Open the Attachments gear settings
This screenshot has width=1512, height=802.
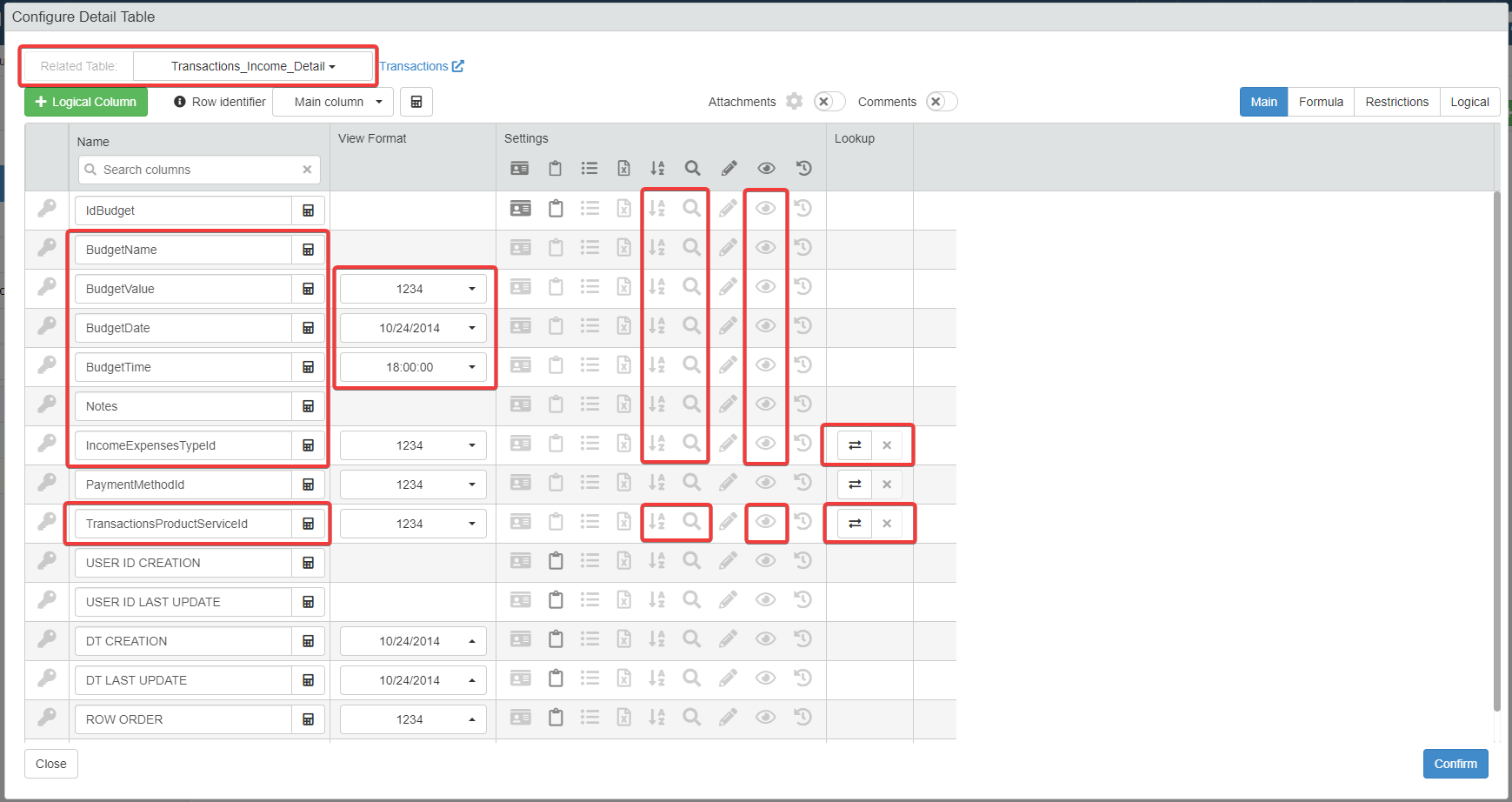(x=794, y=102)
